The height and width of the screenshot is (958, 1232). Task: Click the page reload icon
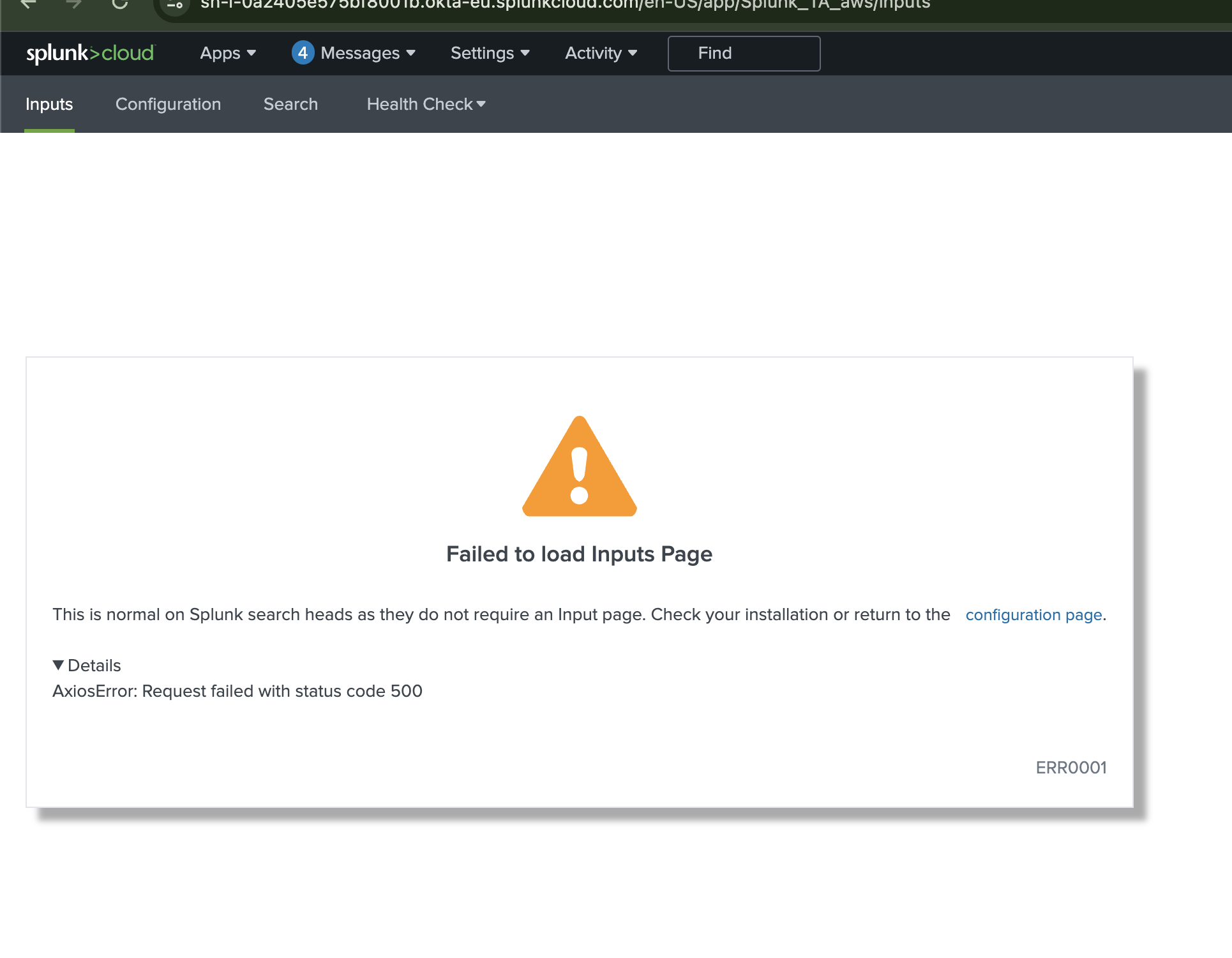[120, 6]
